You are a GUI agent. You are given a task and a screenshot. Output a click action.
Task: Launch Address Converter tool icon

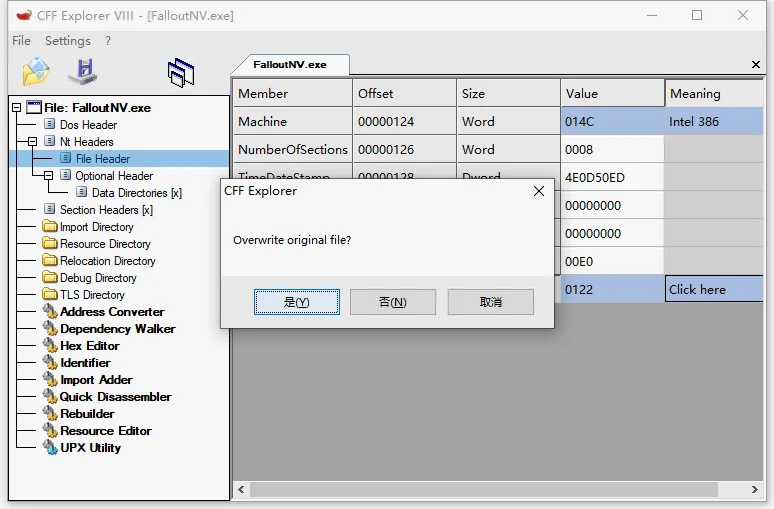click(x=50, y=311)
